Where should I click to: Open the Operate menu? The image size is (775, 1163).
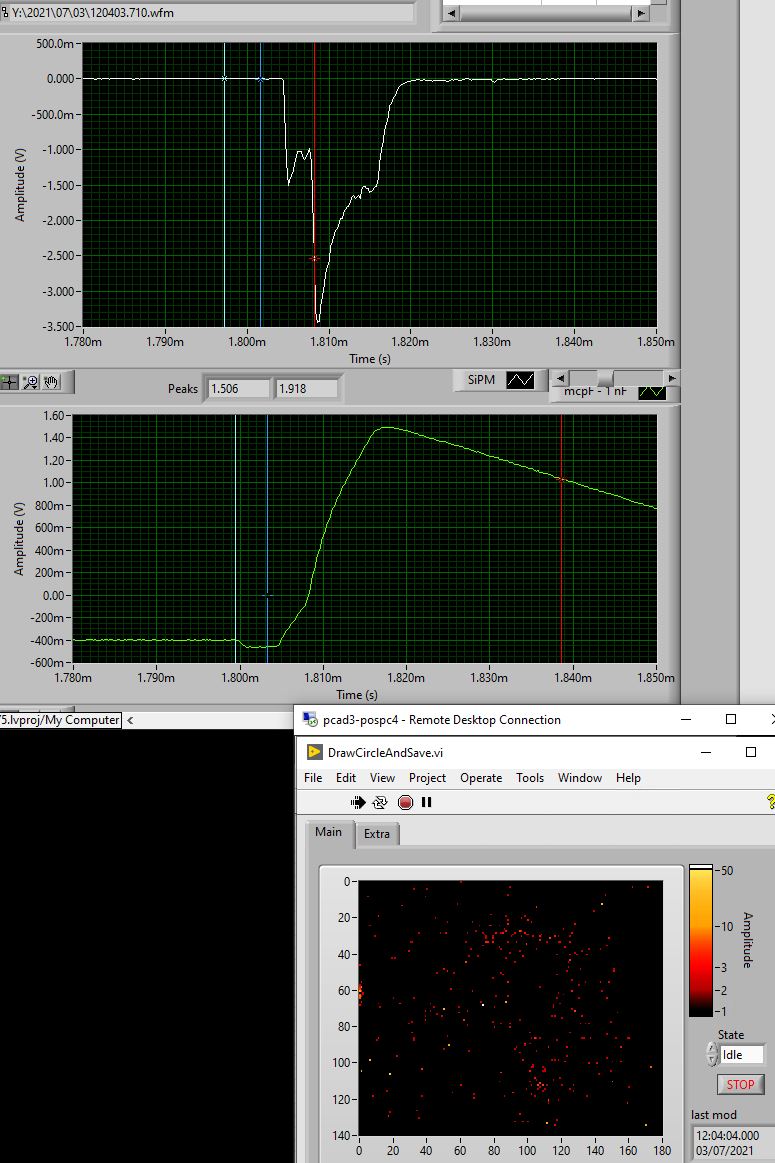(480, 778)
